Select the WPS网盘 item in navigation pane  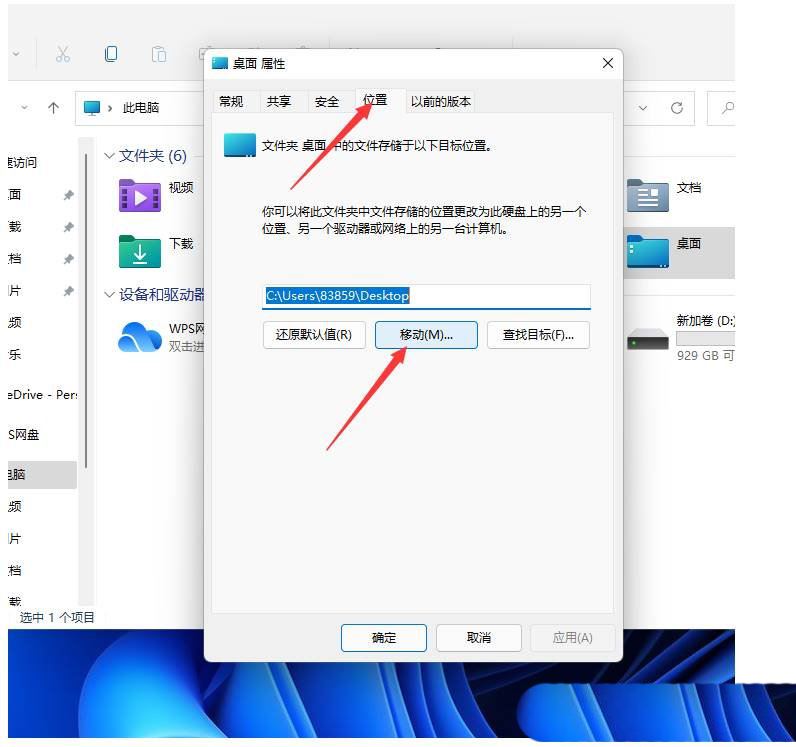point(23,435)
